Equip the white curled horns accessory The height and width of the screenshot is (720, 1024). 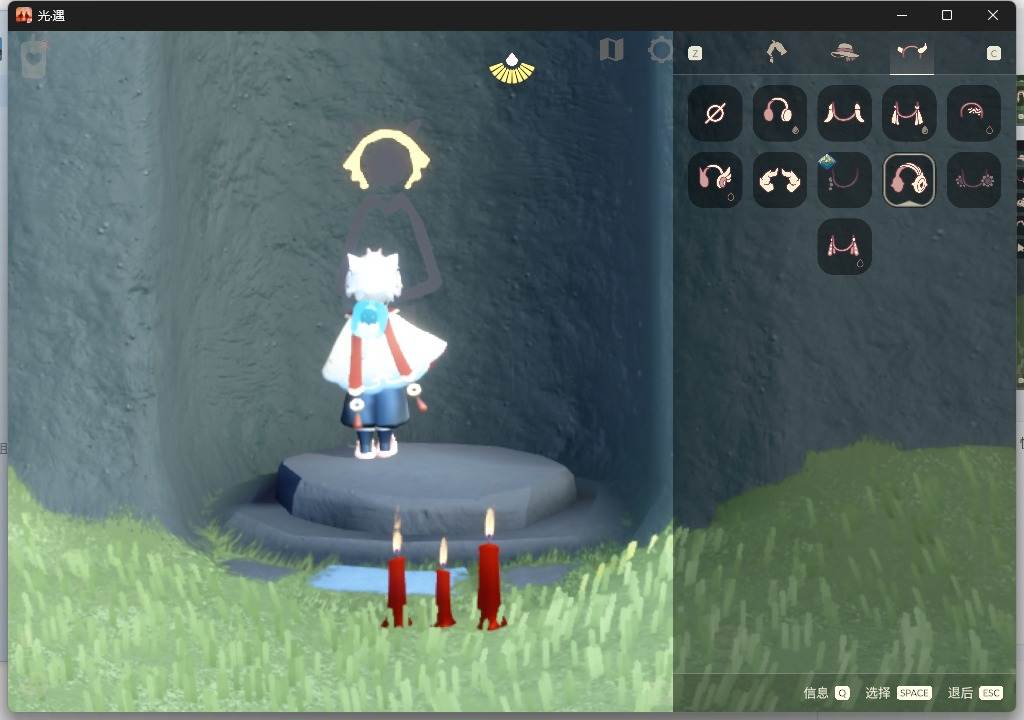pyautogui.click(x=779, y=180)
